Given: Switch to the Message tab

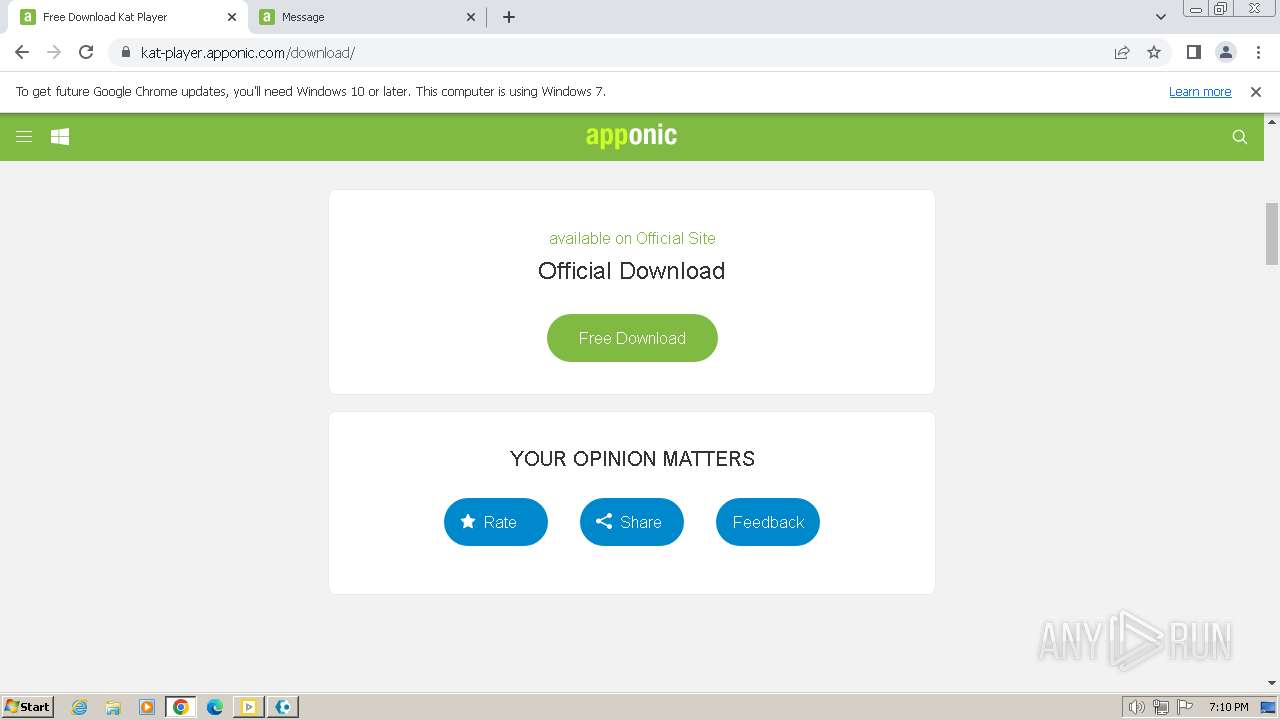Looking at the screenshot, I should (367, 17).
